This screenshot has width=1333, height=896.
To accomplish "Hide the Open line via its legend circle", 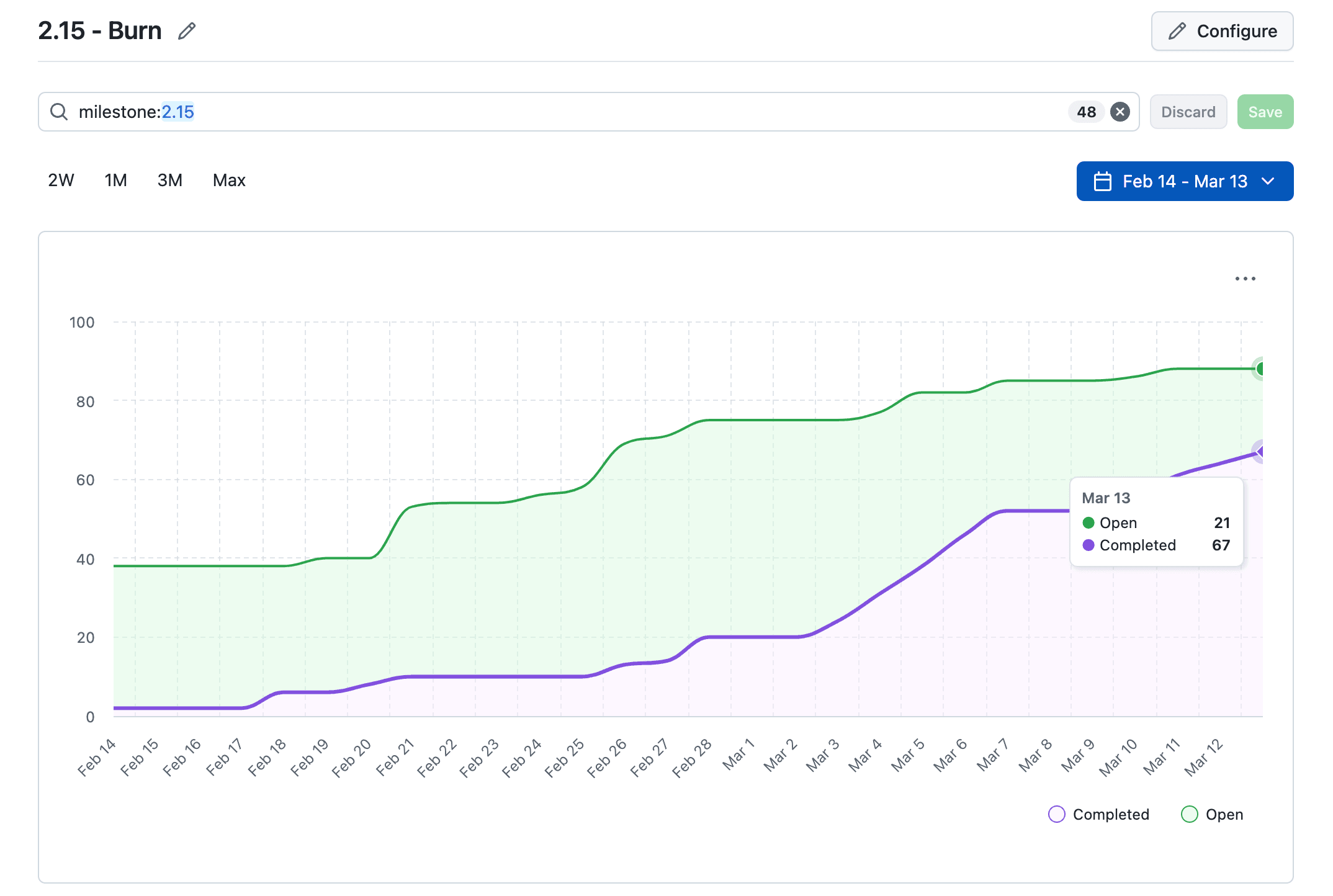I will [x=1190, y=813].
